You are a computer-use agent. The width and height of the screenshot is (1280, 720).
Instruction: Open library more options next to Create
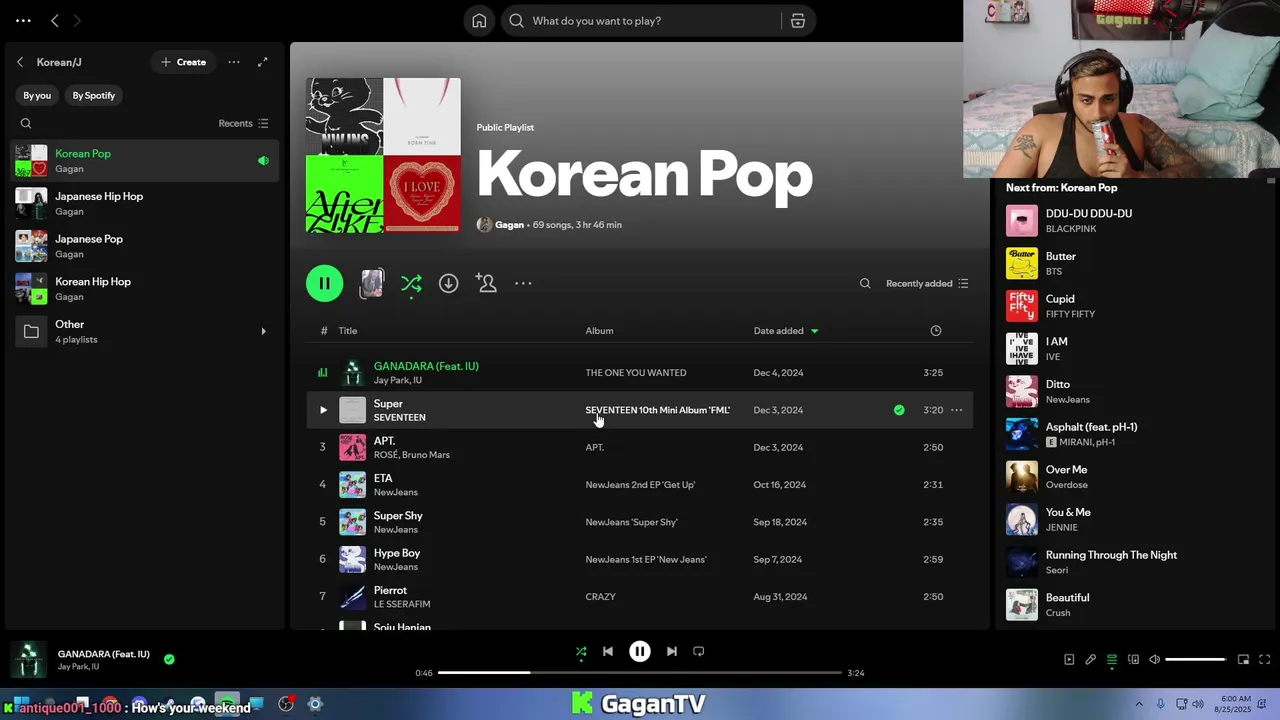pos(233,62)
